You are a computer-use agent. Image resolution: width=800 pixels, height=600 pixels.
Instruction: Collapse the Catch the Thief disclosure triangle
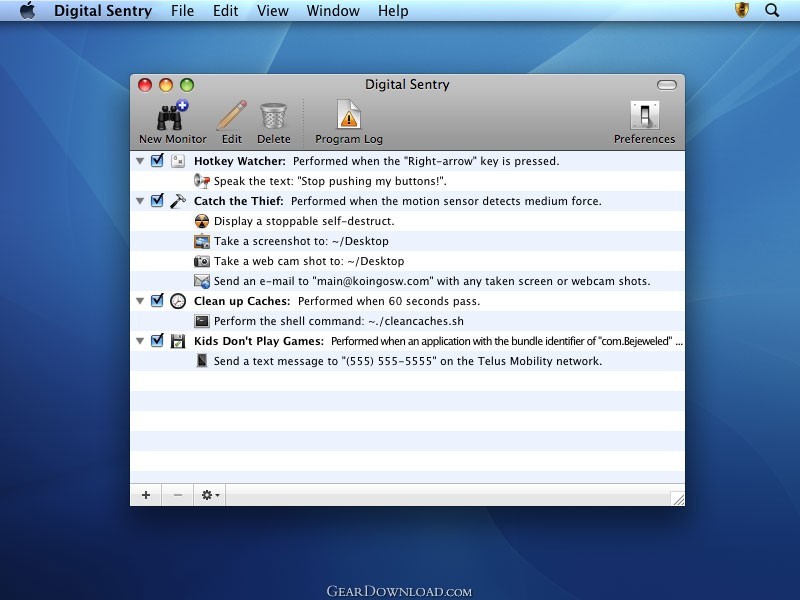(x=140, y=201)
